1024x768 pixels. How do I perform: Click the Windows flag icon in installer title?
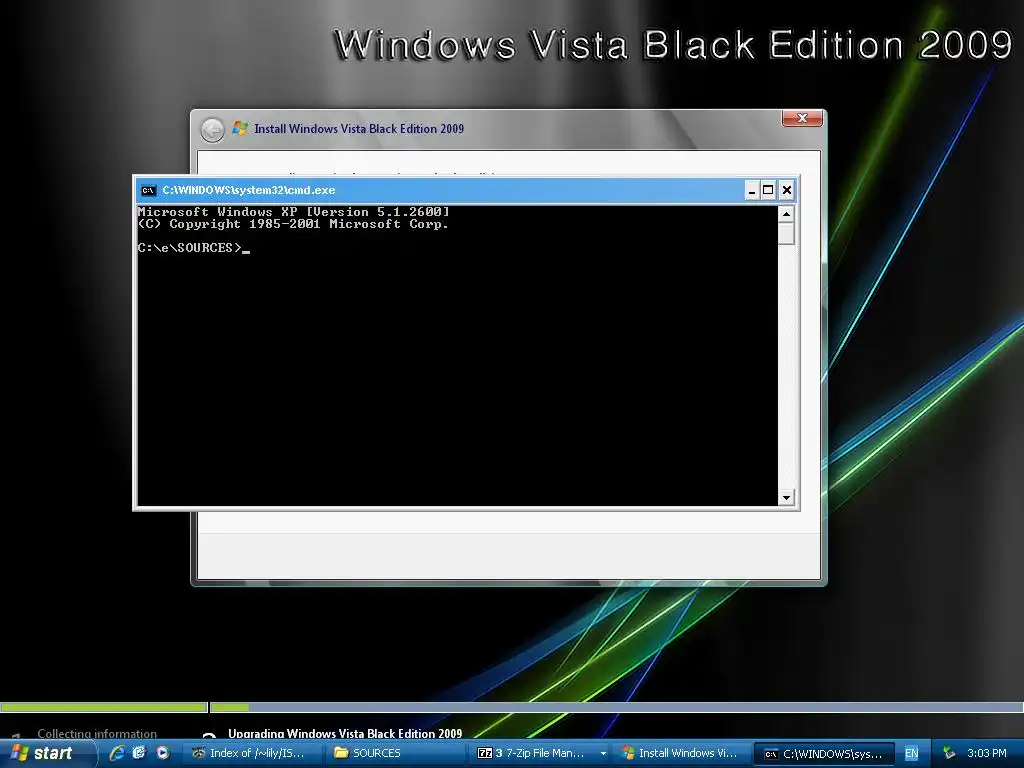coord(240,128)
